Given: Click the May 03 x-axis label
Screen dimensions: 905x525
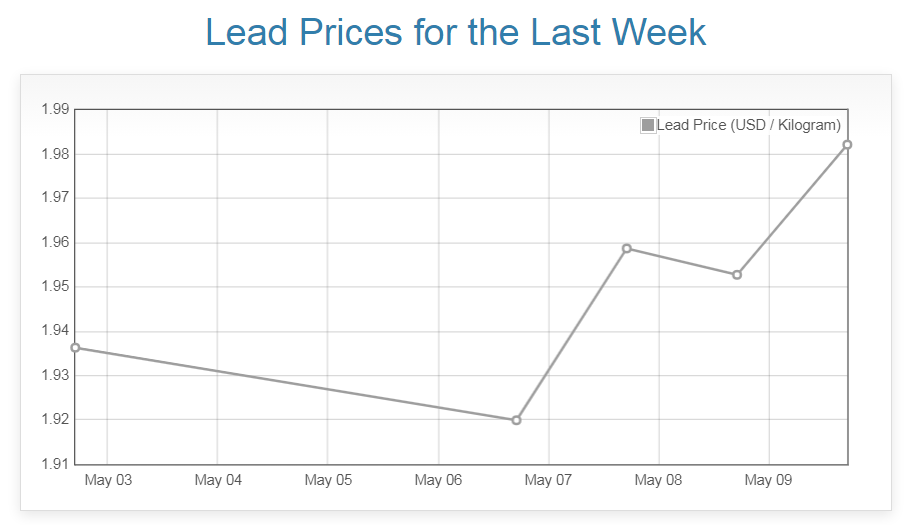Looking at the screenshot, I should click(x=108, y=481).
